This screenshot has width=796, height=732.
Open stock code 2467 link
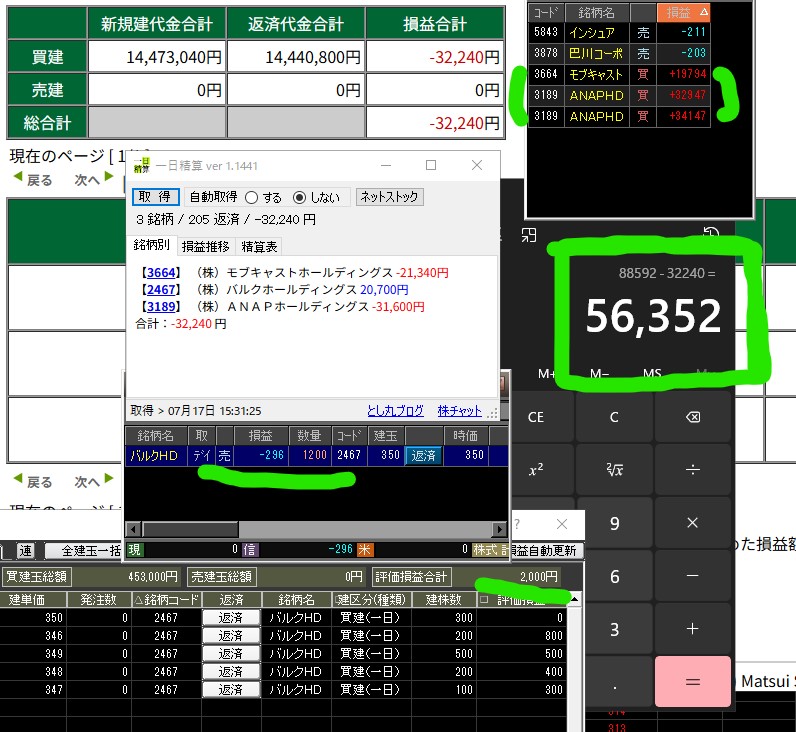[x=161, y=290]
